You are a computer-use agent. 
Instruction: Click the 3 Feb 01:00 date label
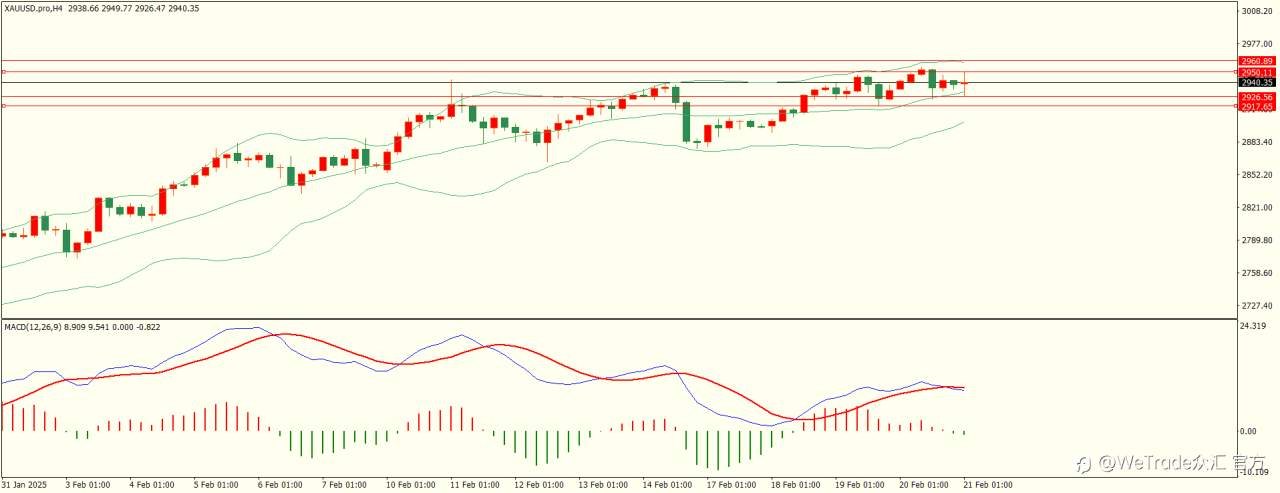pyautogui.click(x=88, y=485)
